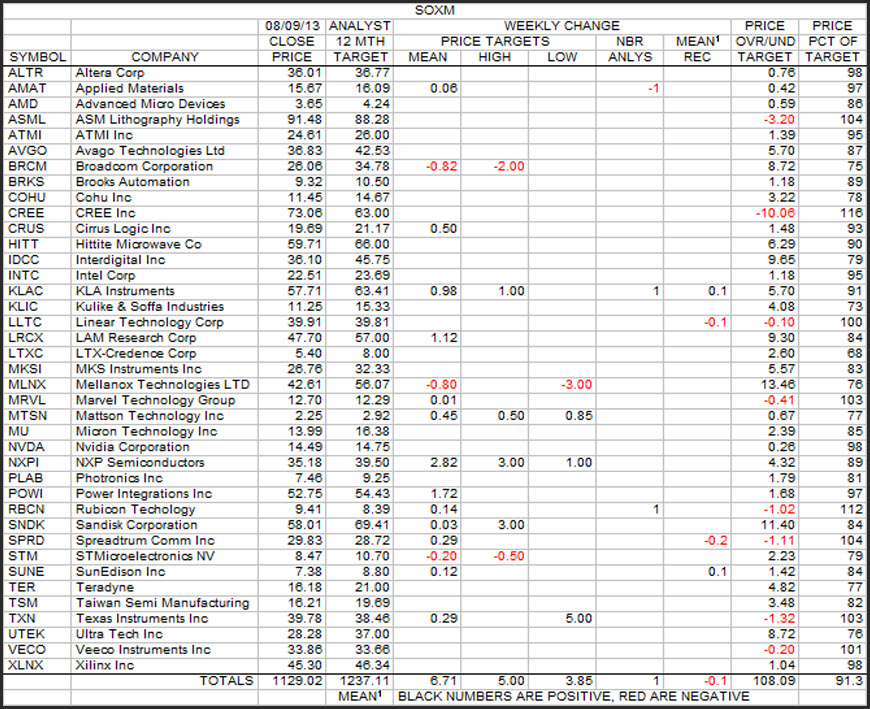The height and width of the screenshot is (709, 870).
Task: Select the 5.00 low value in TXN row
Action: (579, 618)
